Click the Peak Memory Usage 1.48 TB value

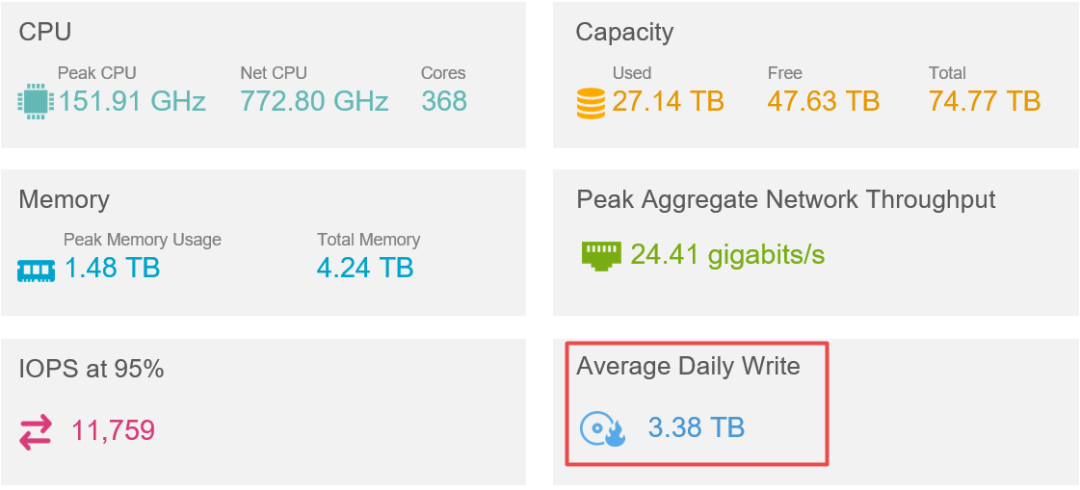click(x=112, y=267)
